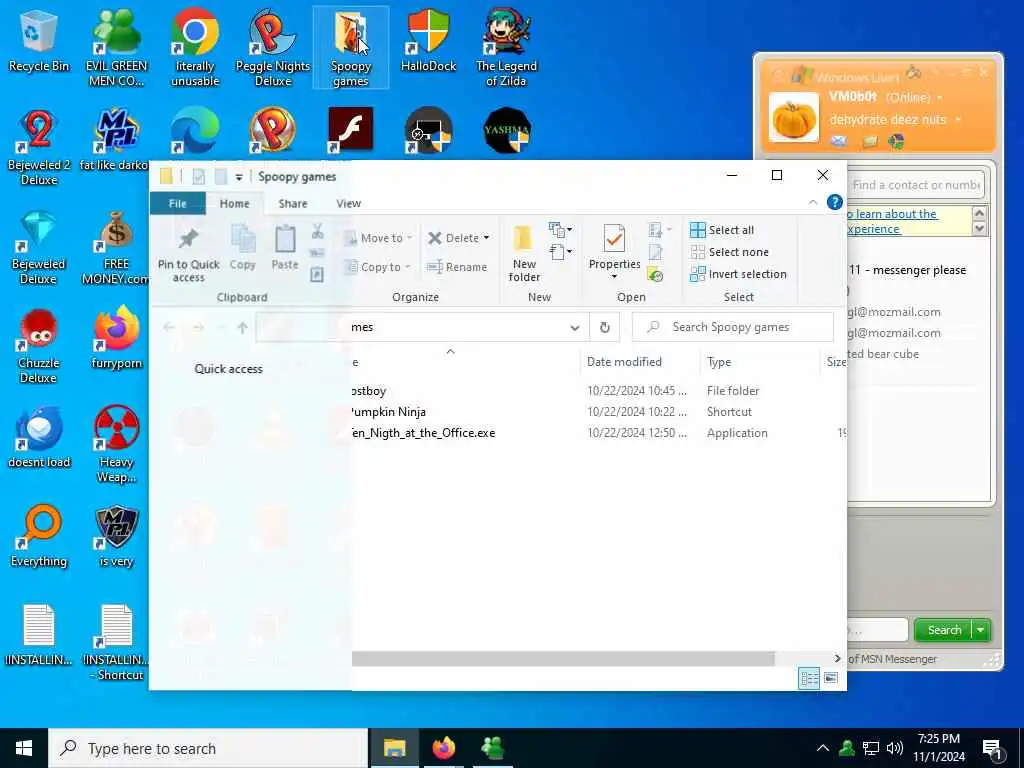Open the Easy access dropdown in ribbon
The image size is (1024, 768).
click(x=560, y=251)
